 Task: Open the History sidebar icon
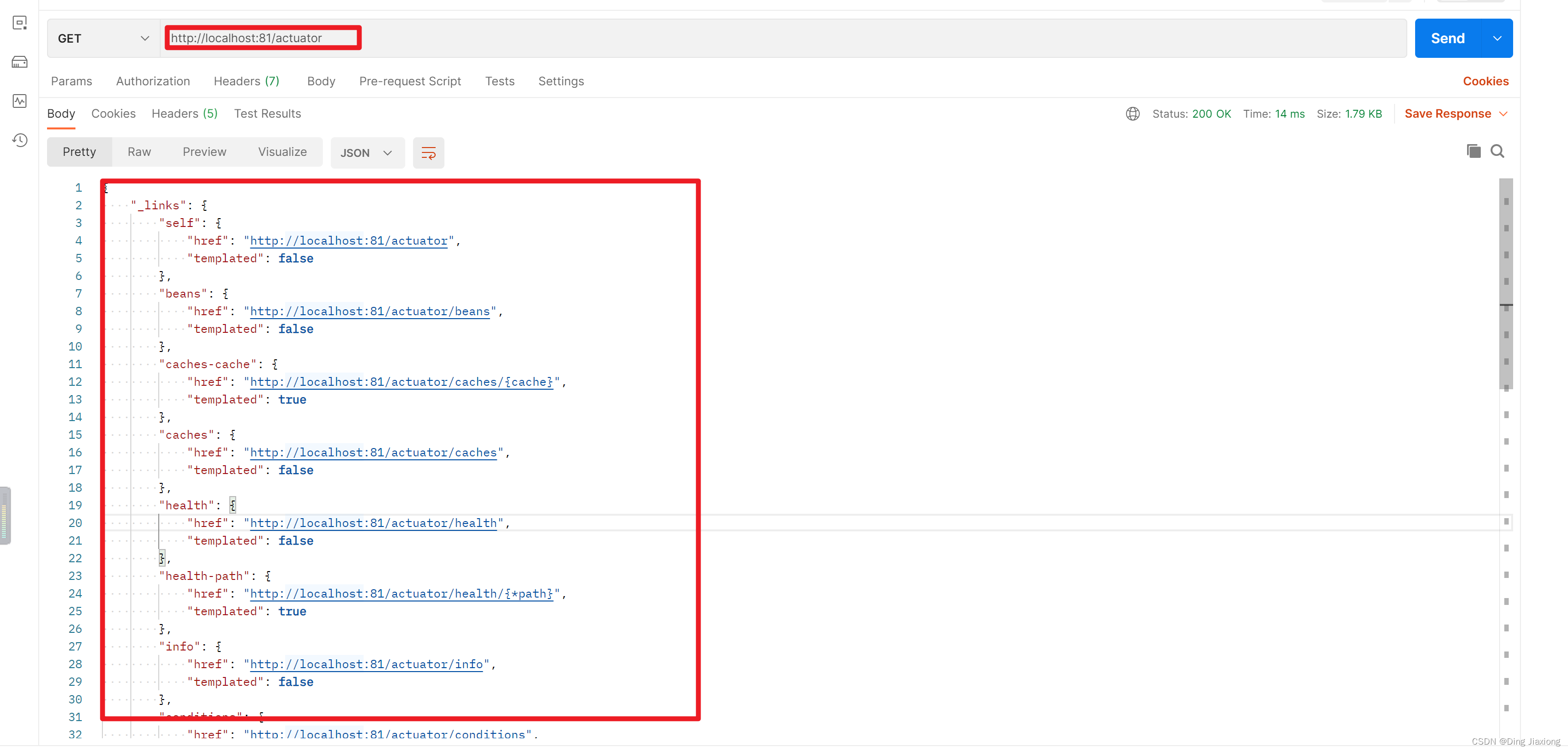pyautogui.click(x=20, y=140)
